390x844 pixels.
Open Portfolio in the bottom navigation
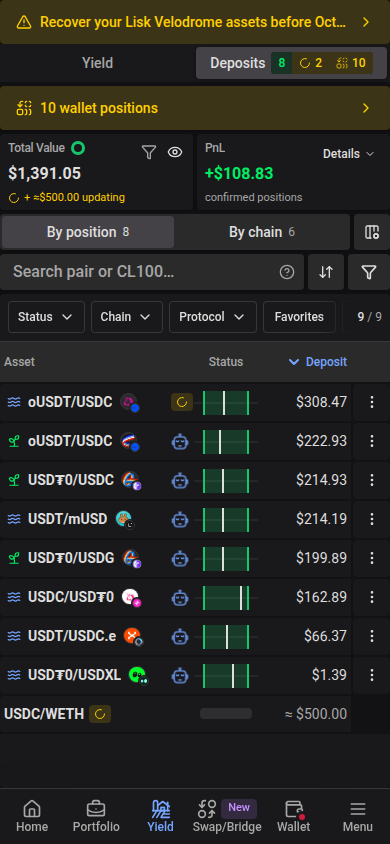pyautogui.click(x=96, y=817)
